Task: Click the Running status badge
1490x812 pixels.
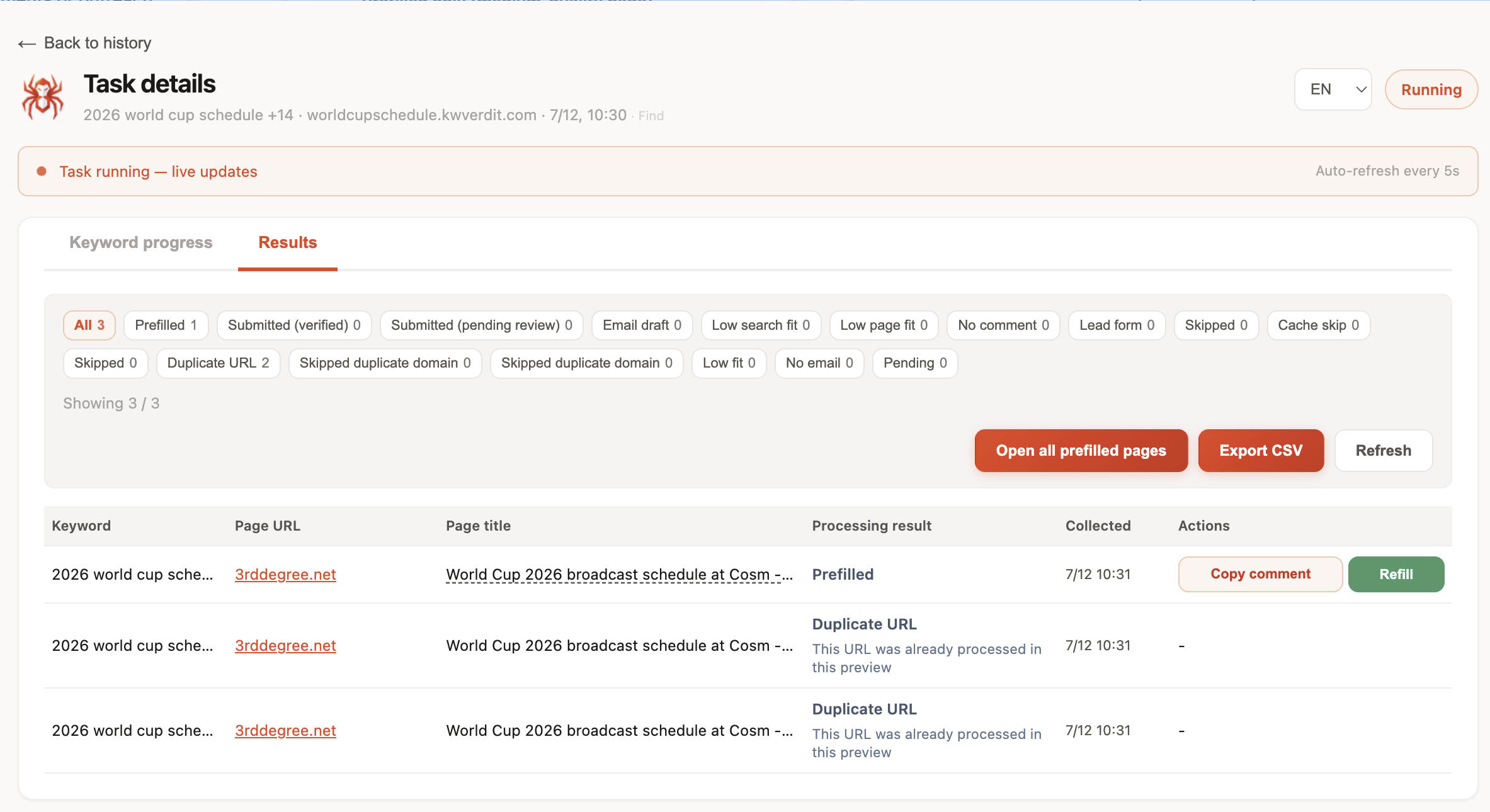Action: [1431, 89]
